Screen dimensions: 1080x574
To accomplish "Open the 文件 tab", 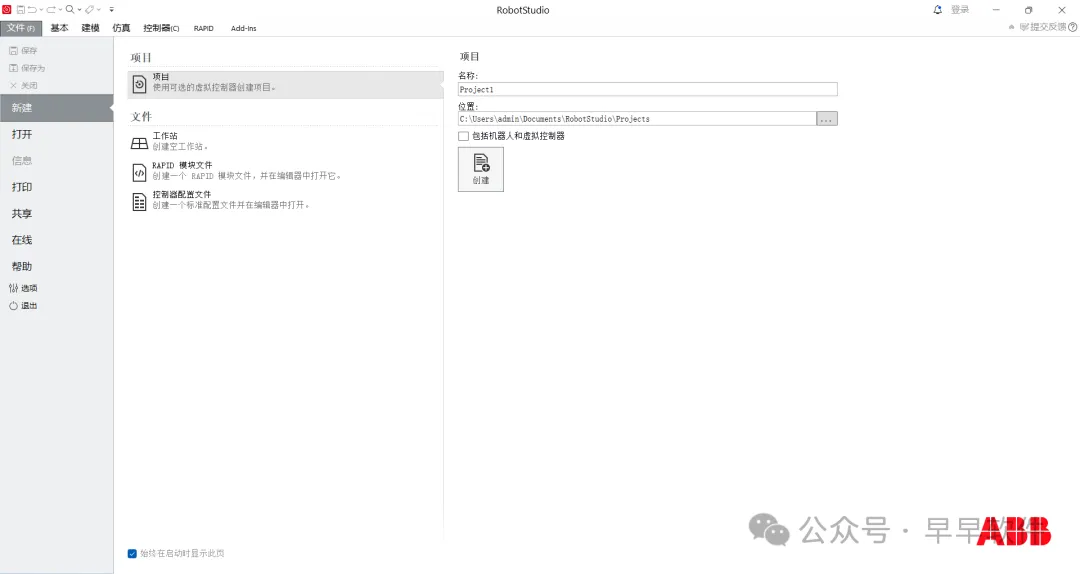I will (x=21, y=28).
